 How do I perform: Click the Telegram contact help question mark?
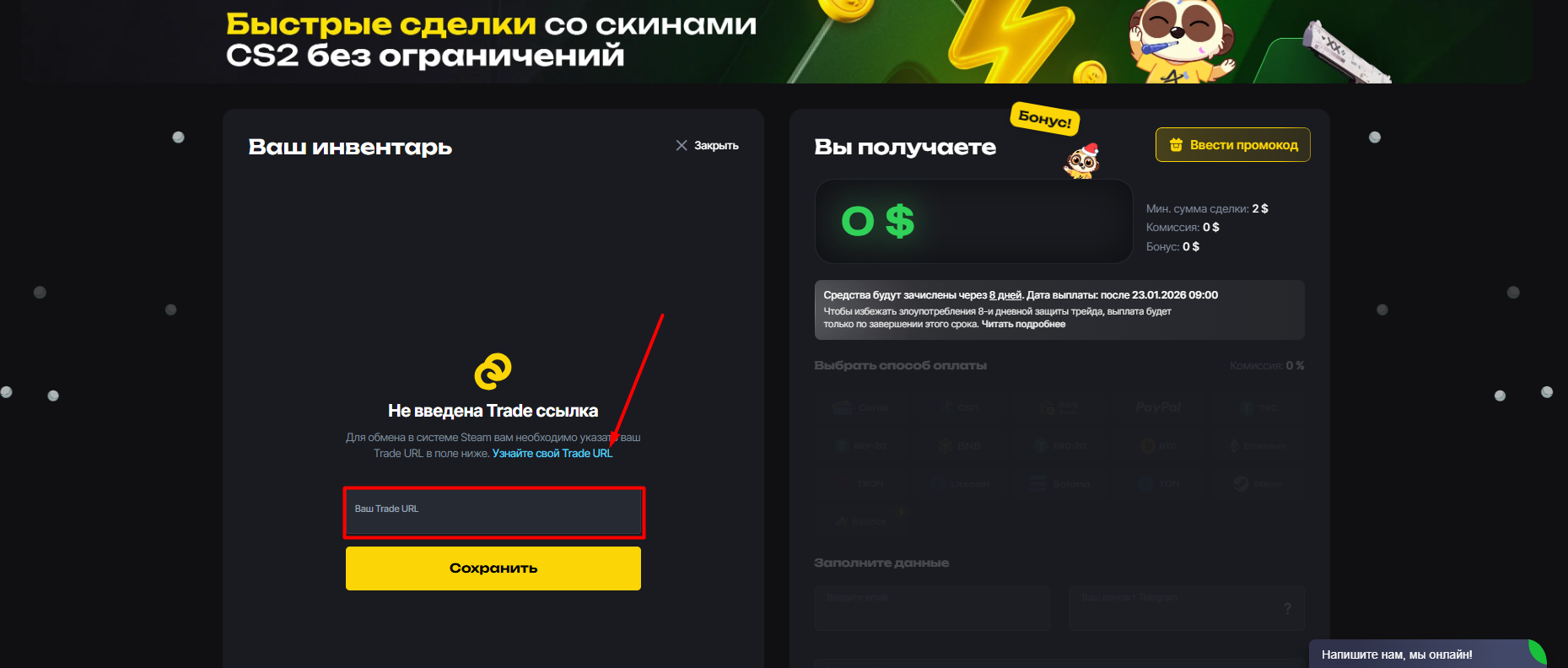[1287, 608]
